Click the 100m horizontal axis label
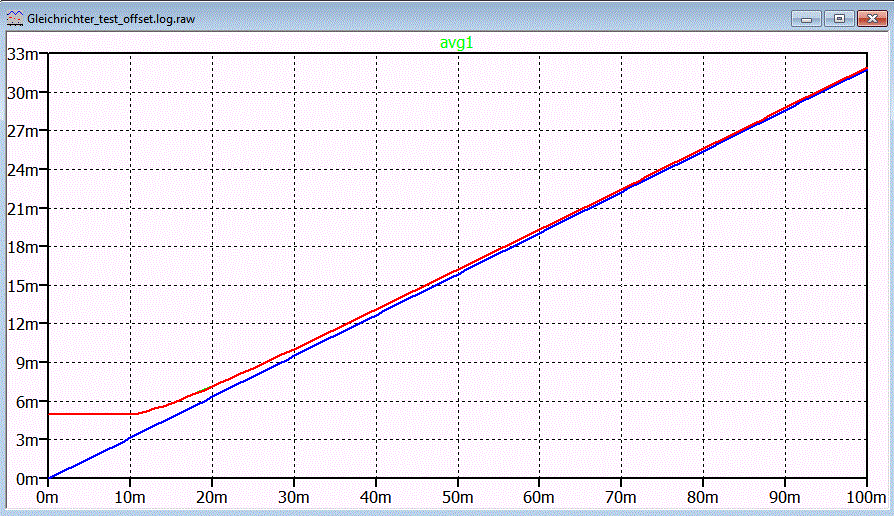This screenshot has height=516, width=894. (x=867, y=498)
